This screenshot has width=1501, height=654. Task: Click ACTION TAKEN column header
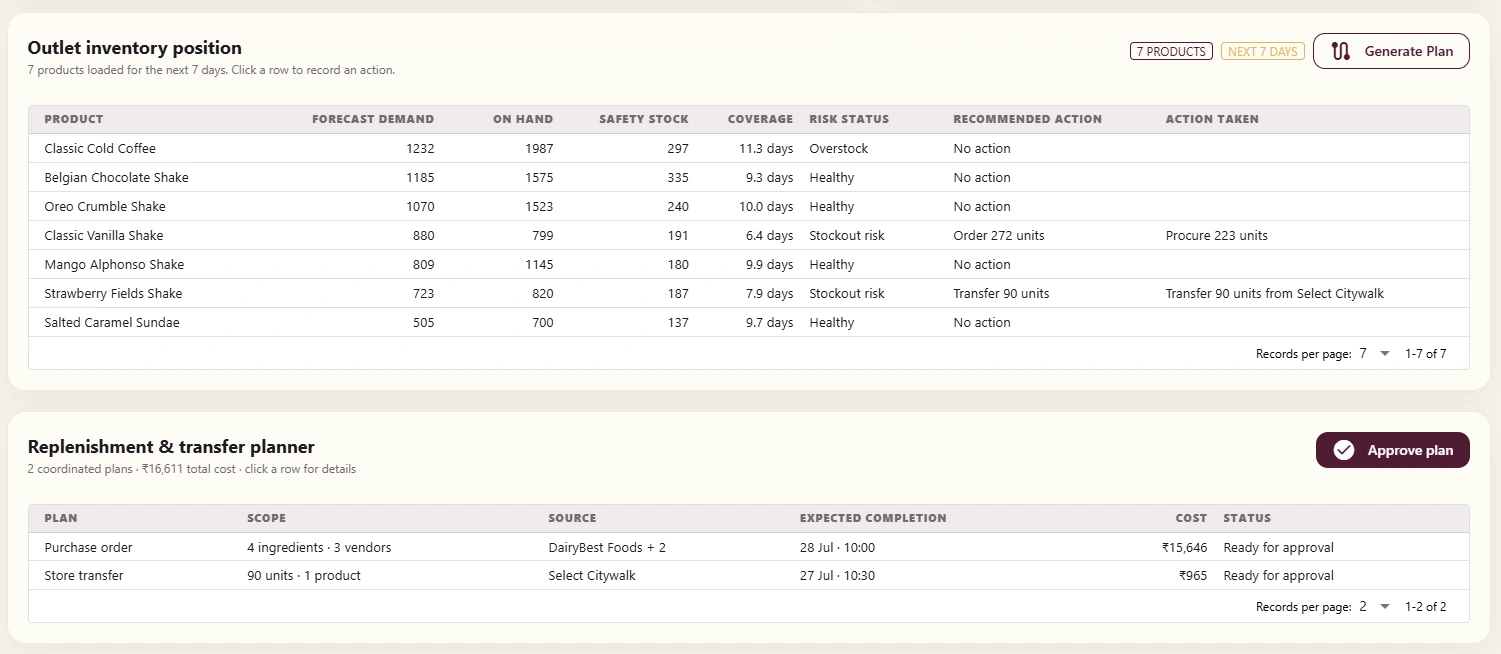point(1212,119)
